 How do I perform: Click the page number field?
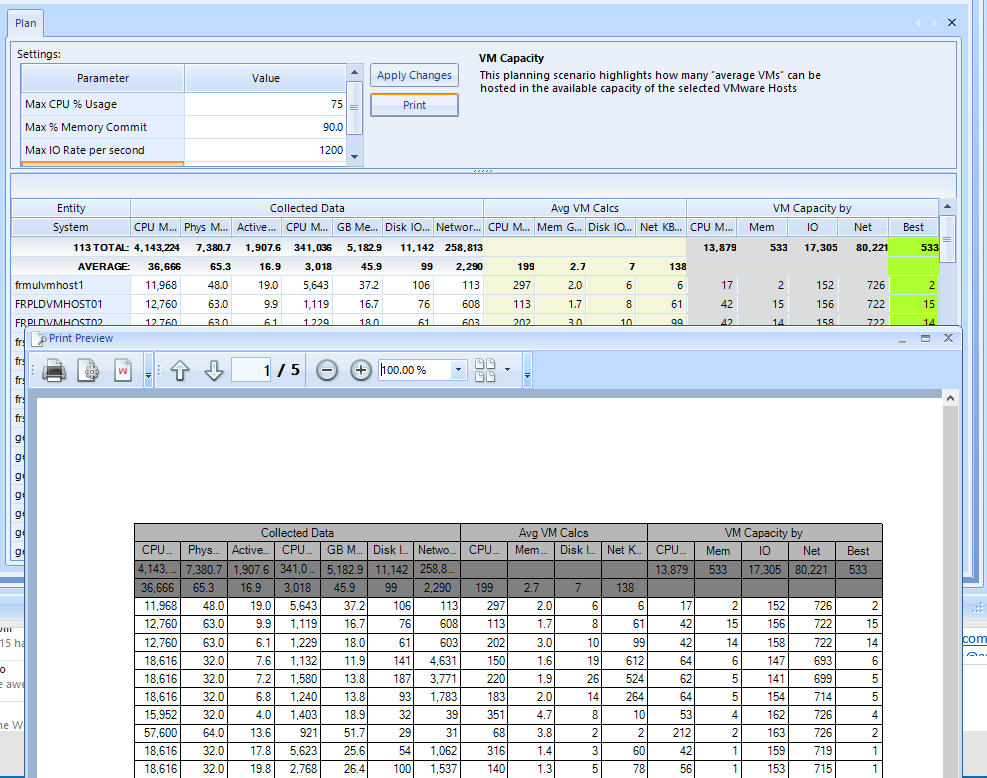point(252,370)
